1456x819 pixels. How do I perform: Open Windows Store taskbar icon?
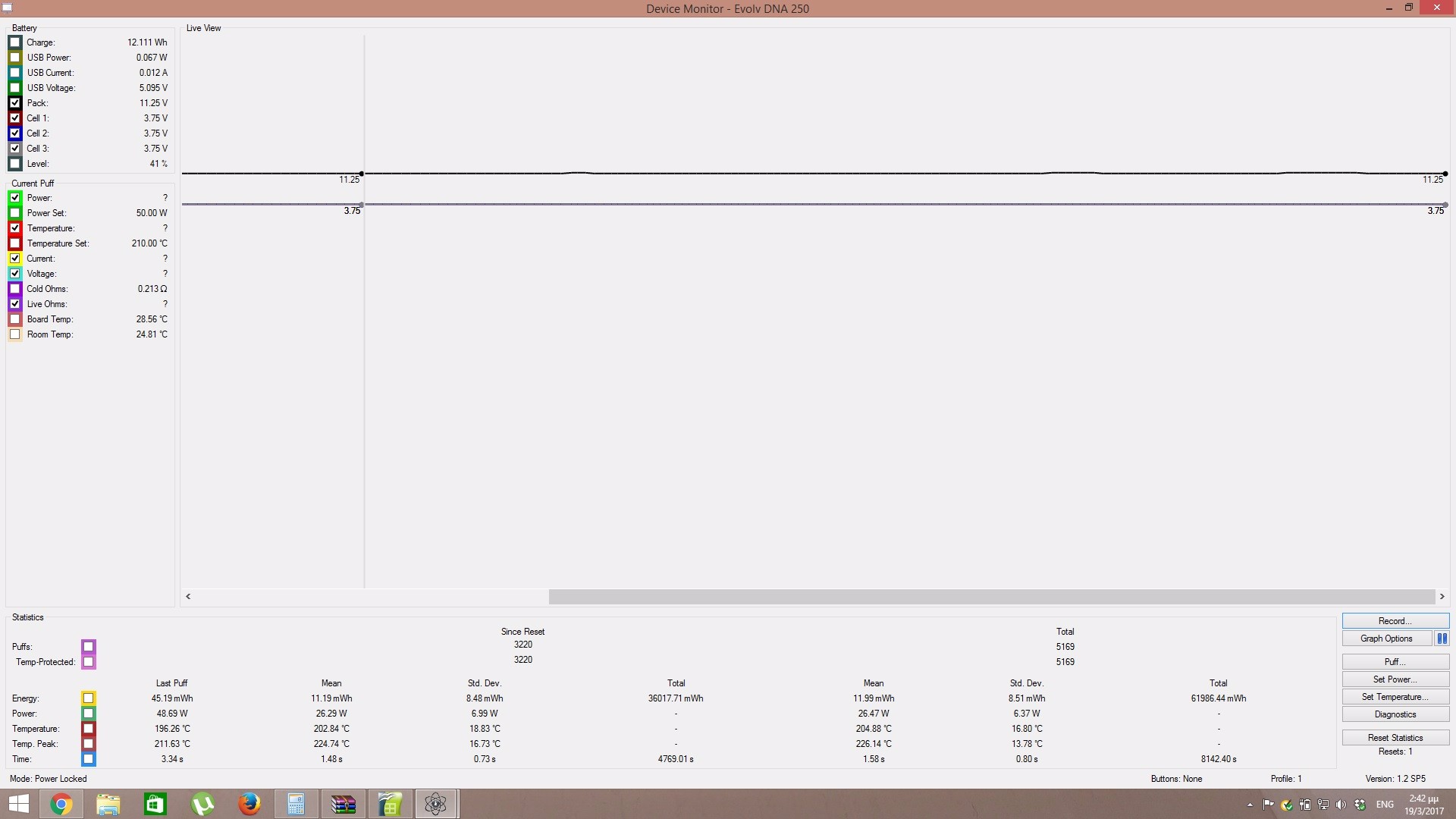click(x=155, y=804)
